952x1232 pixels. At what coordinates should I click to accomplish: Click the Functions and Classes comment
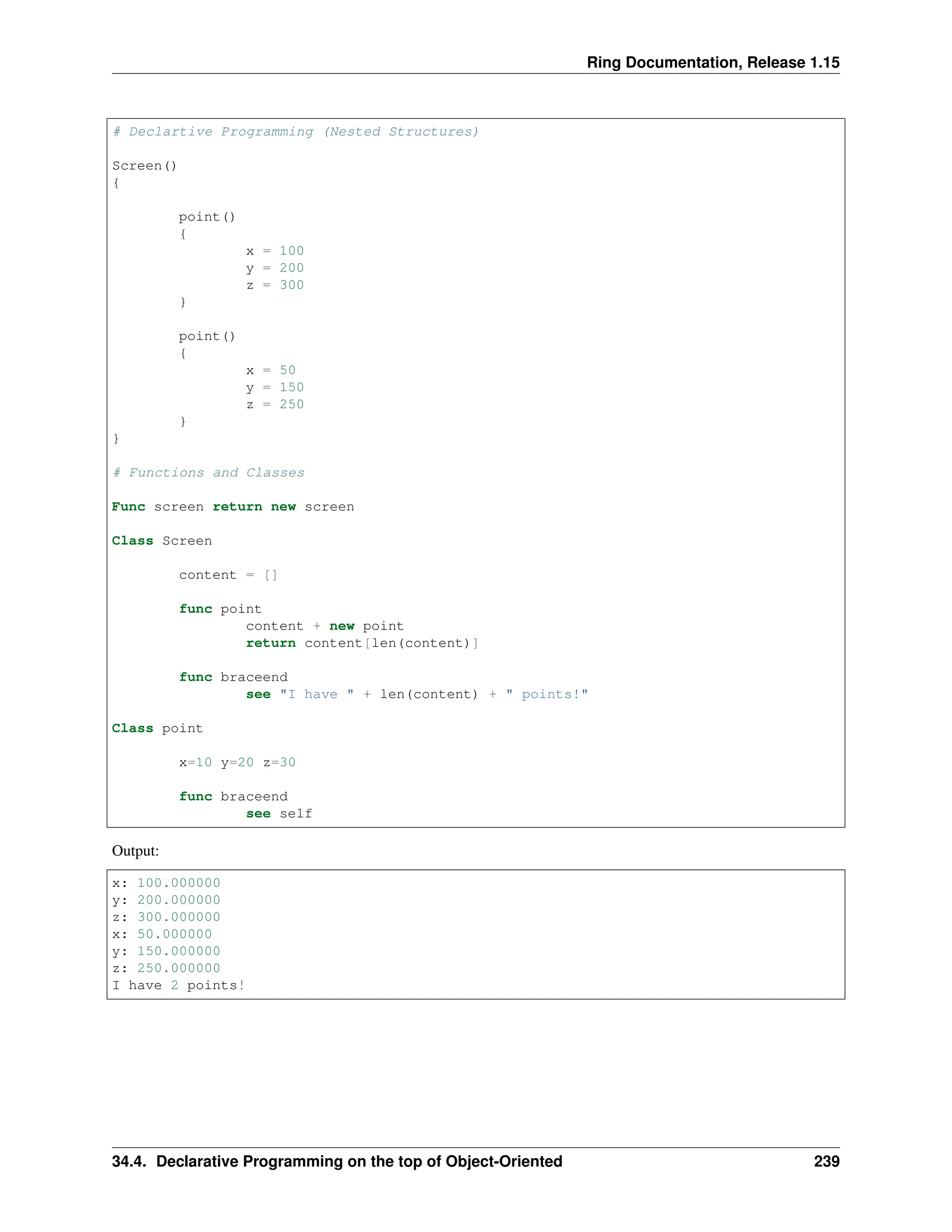(208, 473)
